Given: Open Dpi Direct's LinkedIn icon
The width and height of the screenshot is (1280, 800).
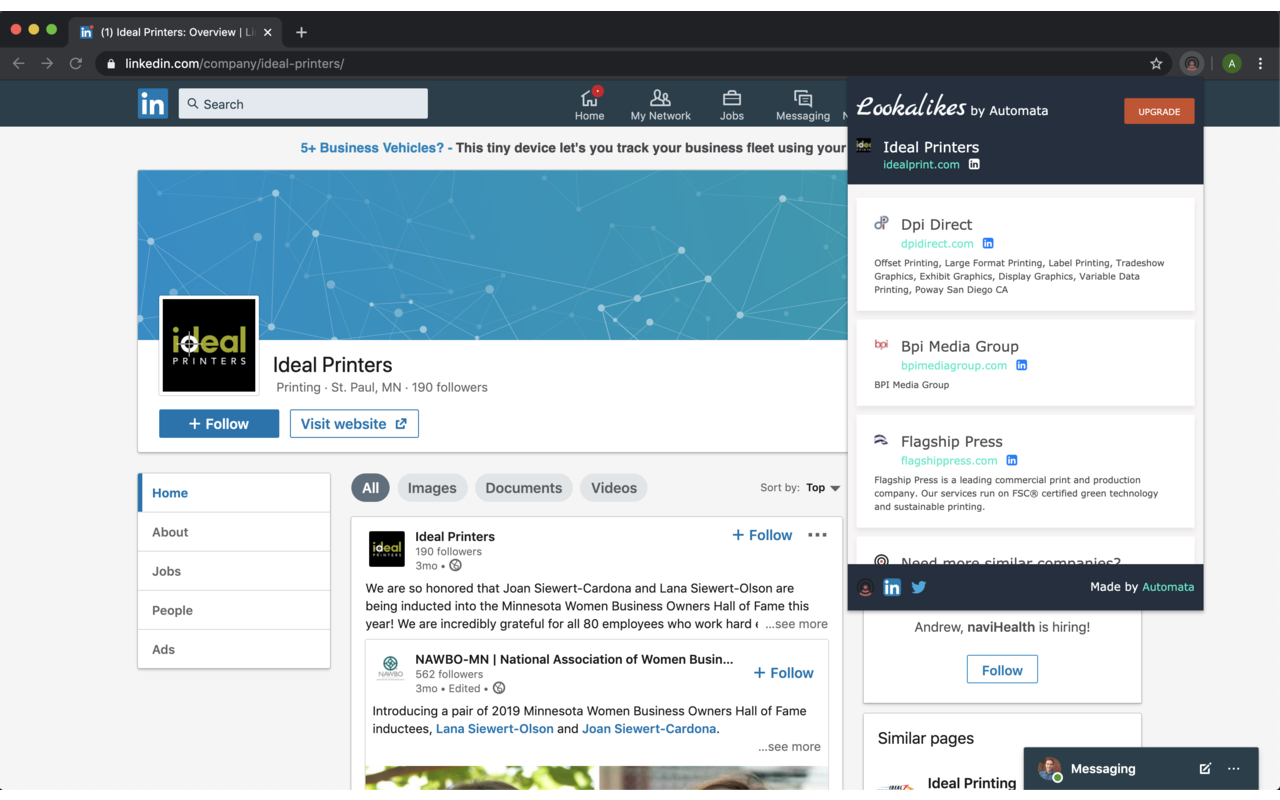Looking at the screenshot, I should (x=988, y=243).
